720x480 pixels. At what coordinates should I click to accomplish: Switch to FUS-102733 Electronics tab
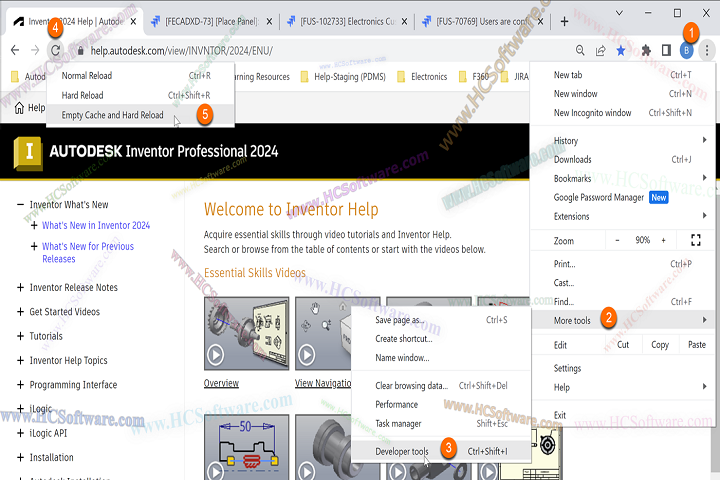click(347, 22)
